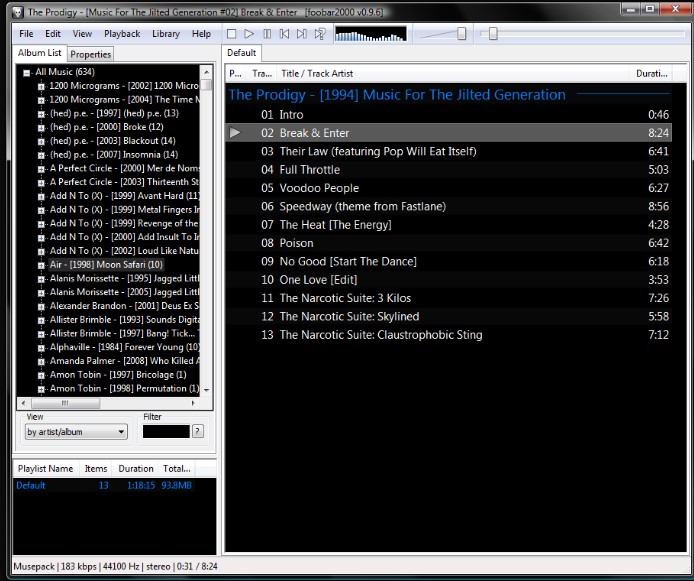The image size is (694, 581).
Task: Click the foobar2000 title bar icon
Action: tap(18, 12)
